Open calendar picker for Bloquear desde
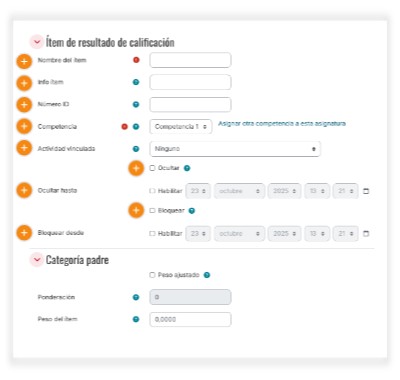Image resolution: width=400 pixels, height=380 pixels. pyautogui.click(x=366, y=234)
